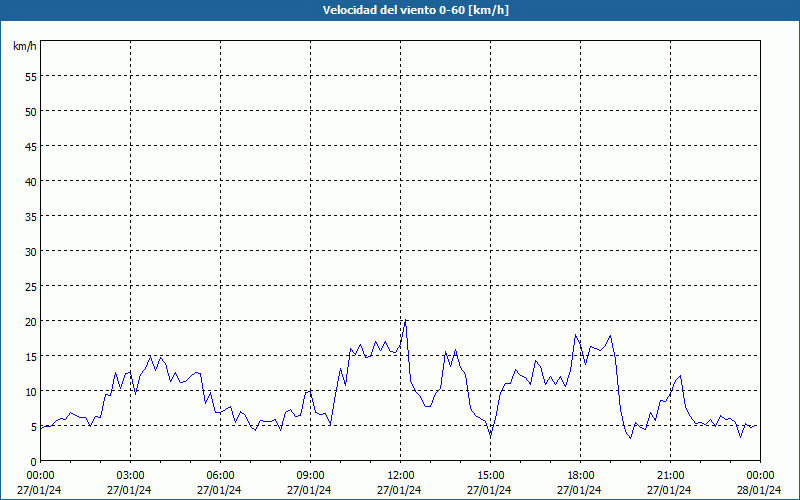Click the wind line's highest peak, just after 12:00

tap(406, 320)
